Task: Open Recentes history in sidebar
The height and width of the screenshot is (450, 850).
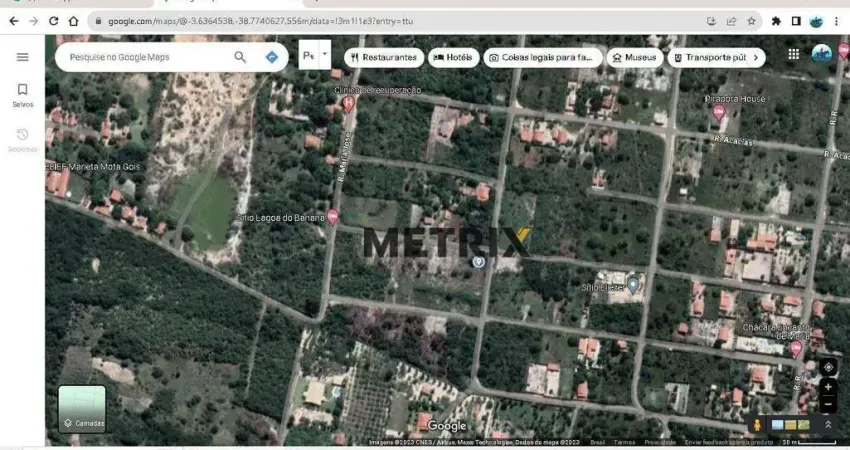Action: [x=22, y=139]
